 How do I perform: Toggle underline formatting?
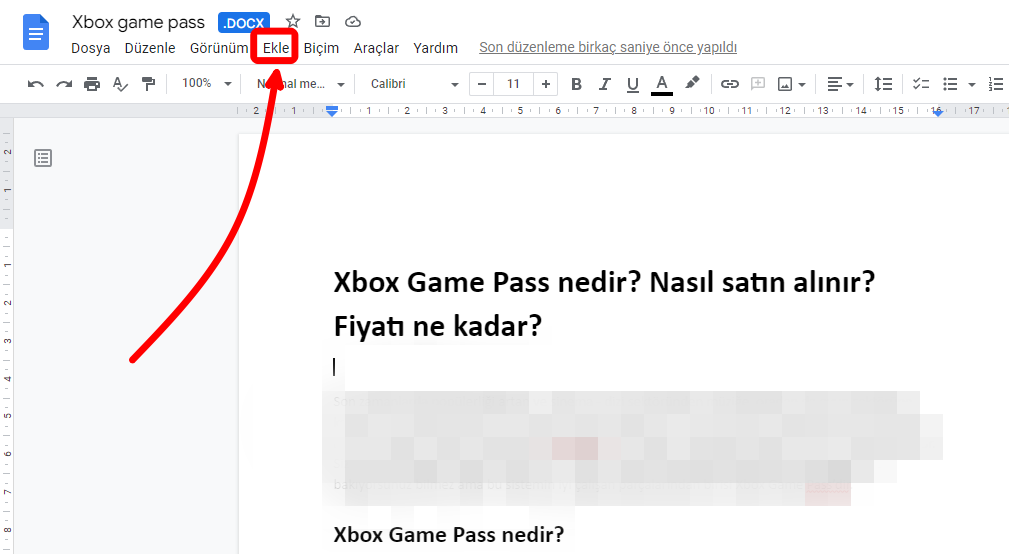point(632,84)
